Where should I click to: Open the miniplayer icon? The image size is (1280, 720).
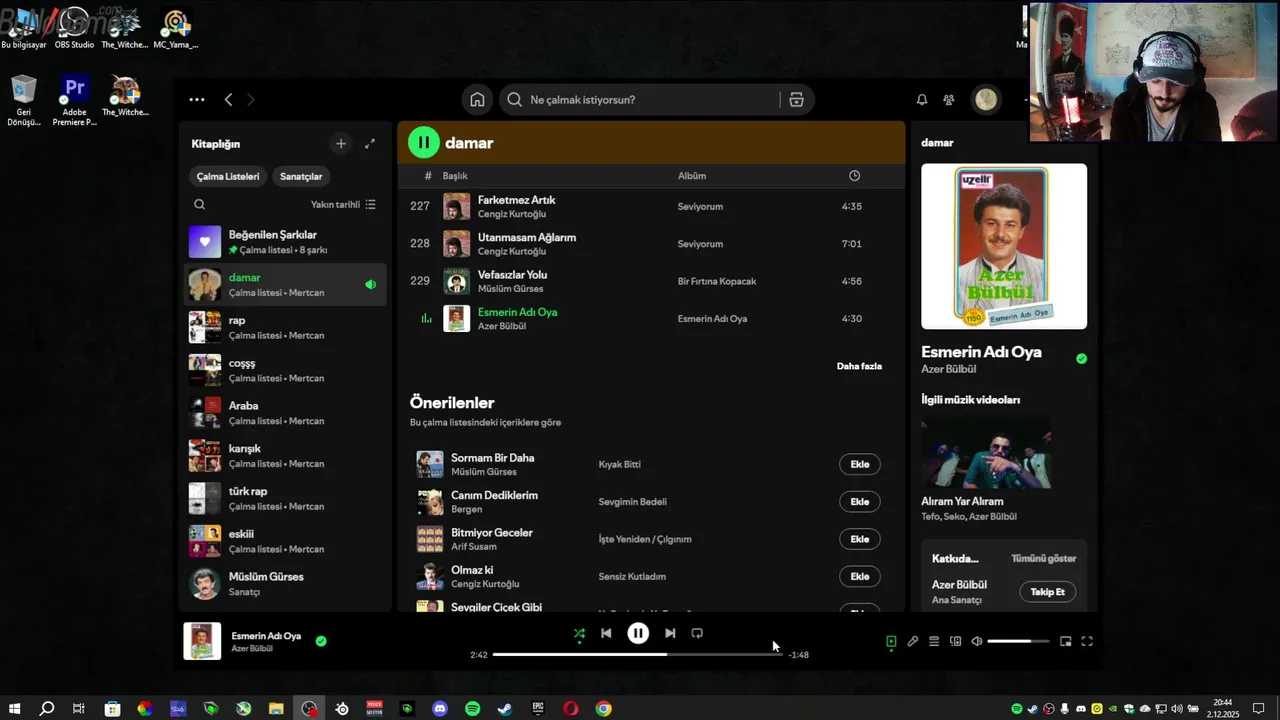click(1065, 641)
